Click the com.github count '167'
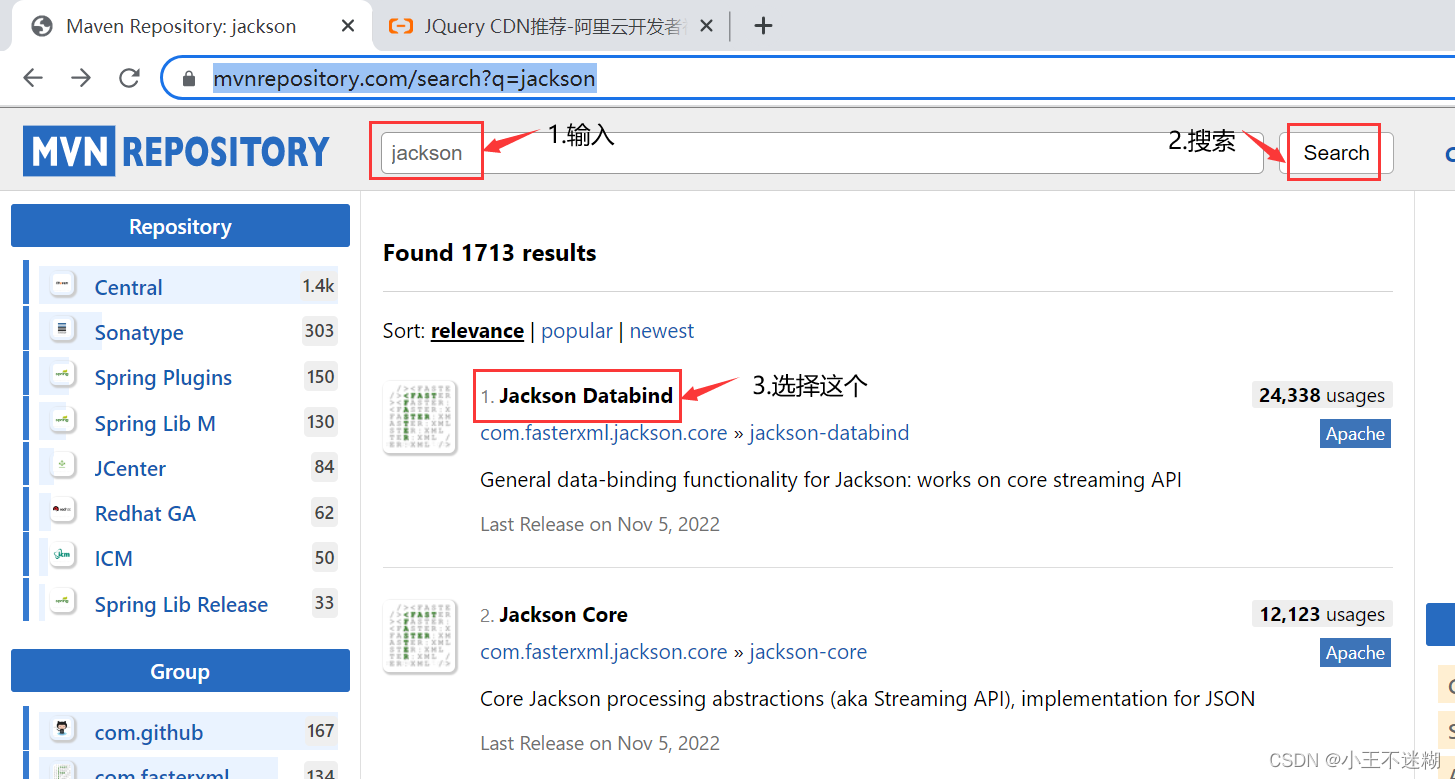1455x779 pixels. tap(320, 731)
